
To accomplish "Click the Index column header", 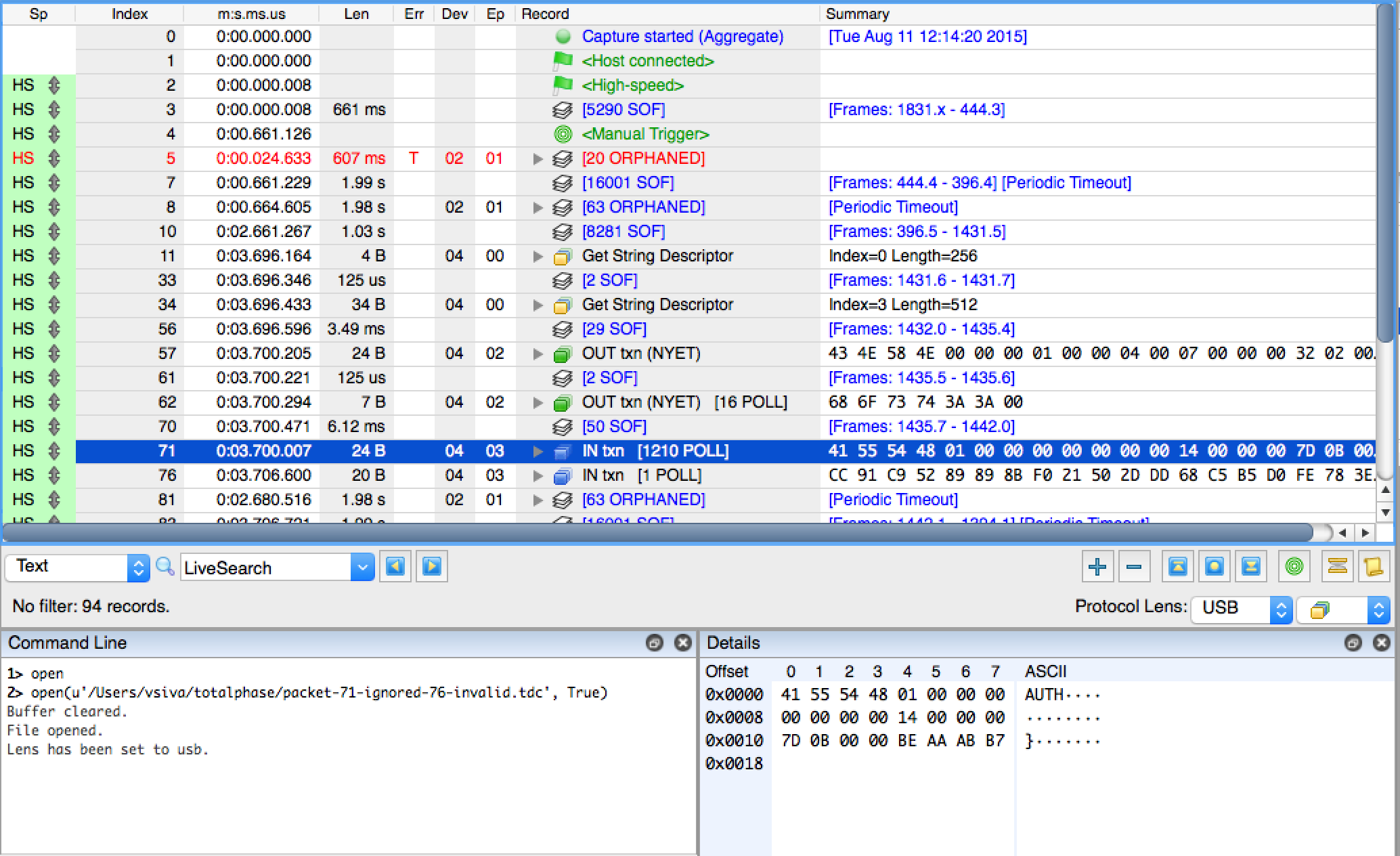I will pos(129,14).
